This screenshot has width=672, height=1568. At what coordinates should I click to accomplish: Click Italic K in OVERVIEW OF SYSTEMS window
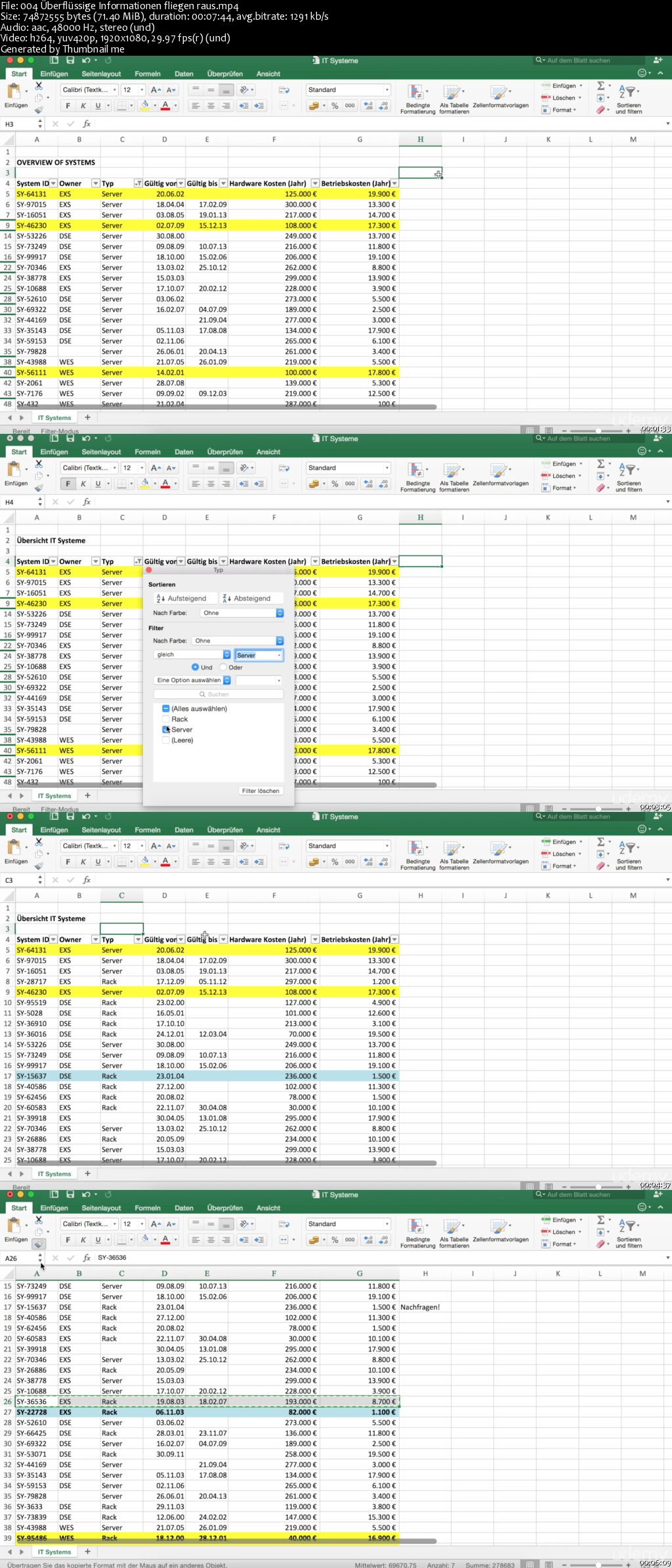coord(83,106)
